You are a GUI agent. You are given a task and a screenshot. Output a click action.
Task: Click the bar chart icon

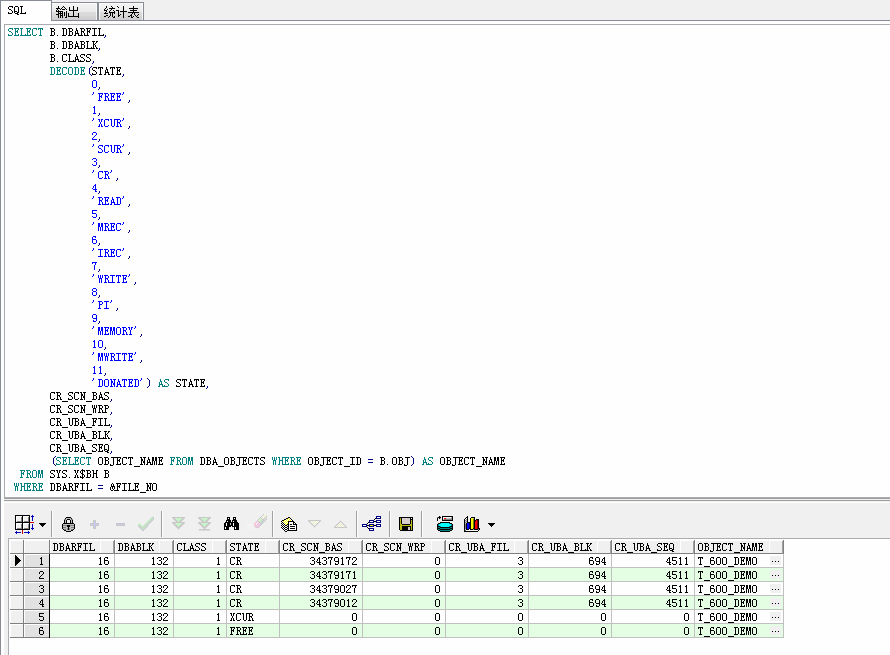472,524
